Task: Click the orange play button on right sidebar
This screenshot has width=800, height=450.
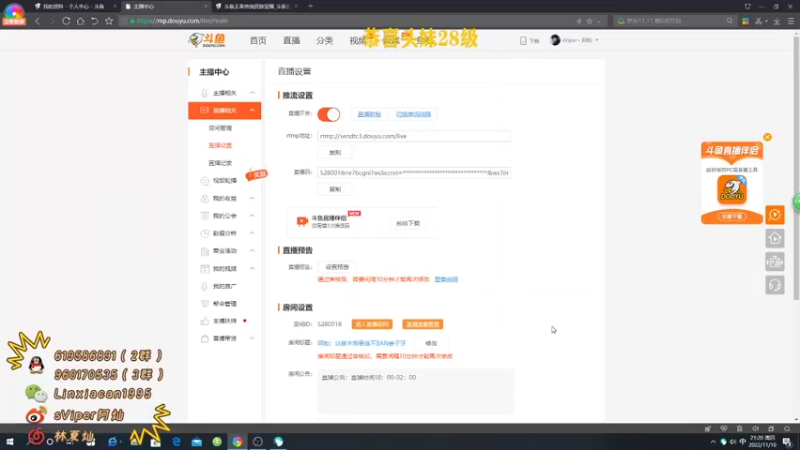Action: 774,215
